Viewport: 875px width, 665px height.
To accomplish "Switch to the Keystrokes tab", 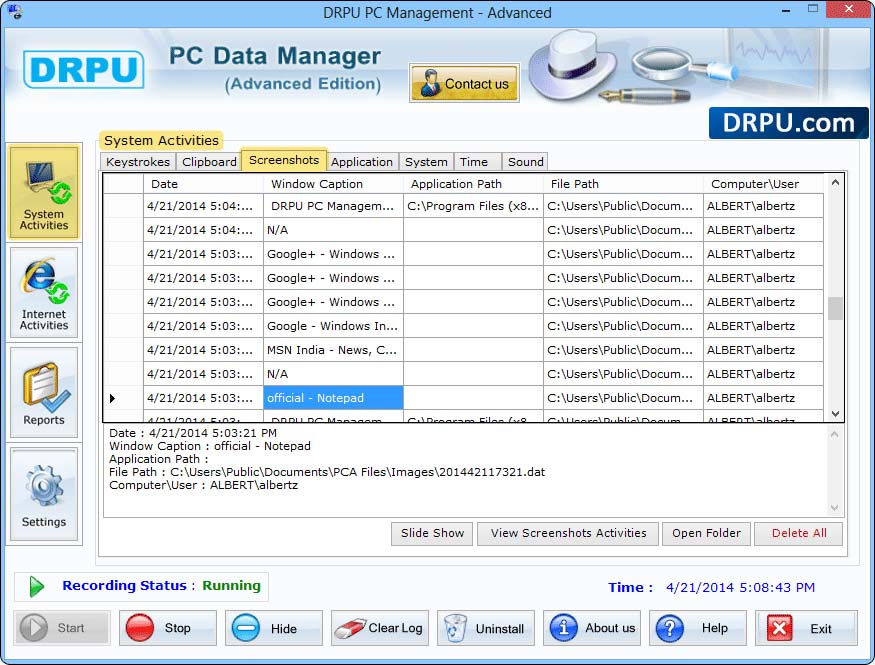I will 138,162.
